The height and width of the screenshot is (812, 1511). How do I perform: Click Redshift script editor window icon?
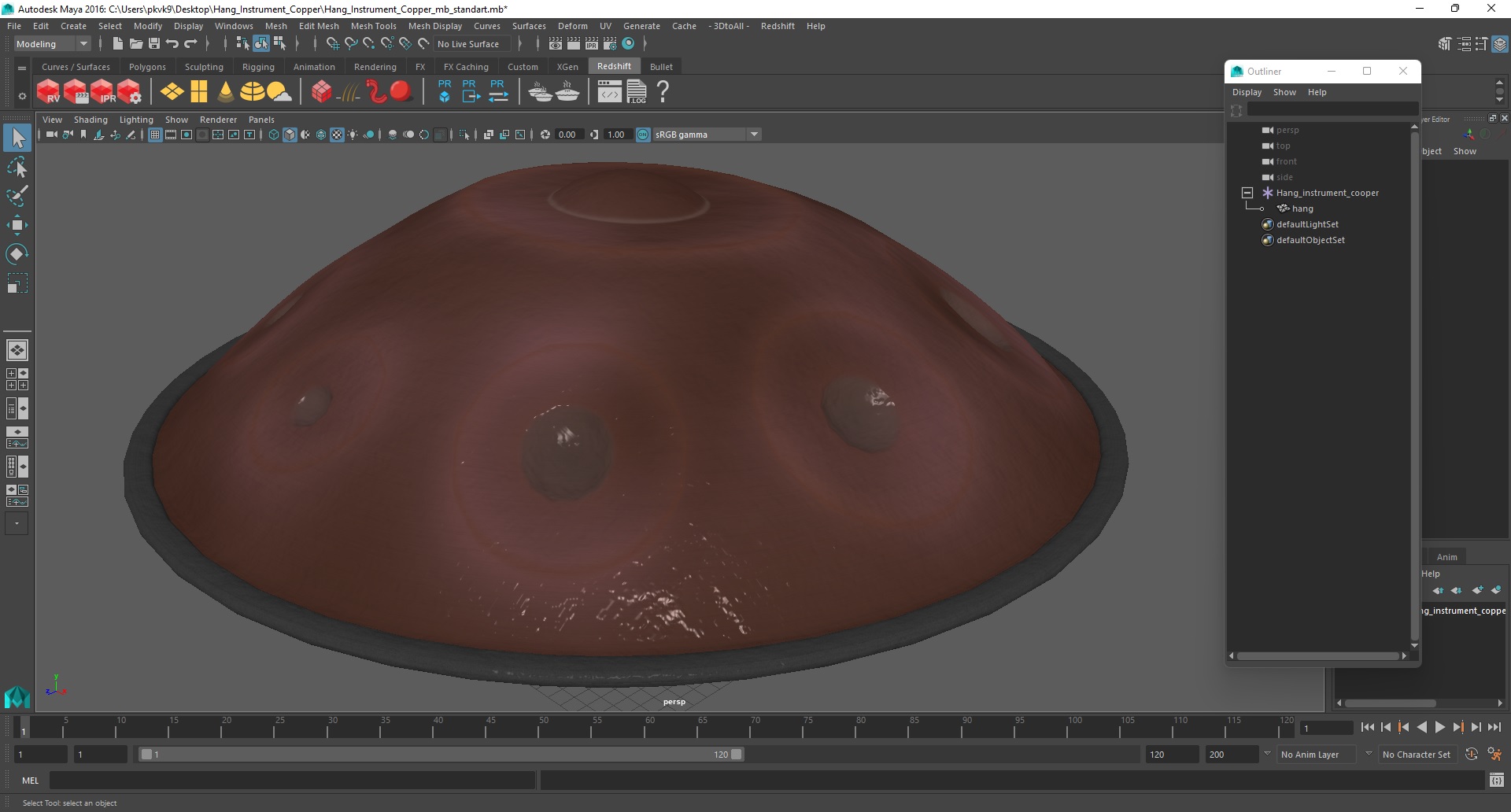tap(609, 92)
